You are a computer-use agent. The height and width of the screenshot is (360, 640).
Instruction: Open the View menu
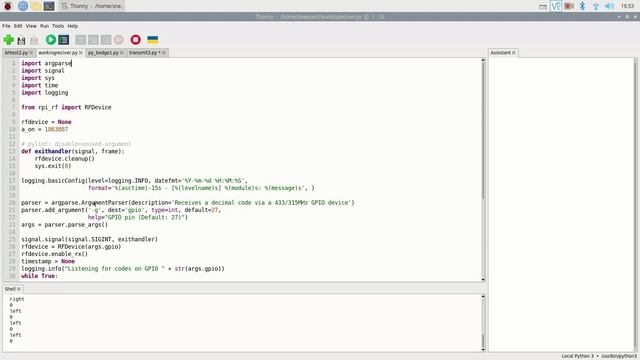[31, 26]
